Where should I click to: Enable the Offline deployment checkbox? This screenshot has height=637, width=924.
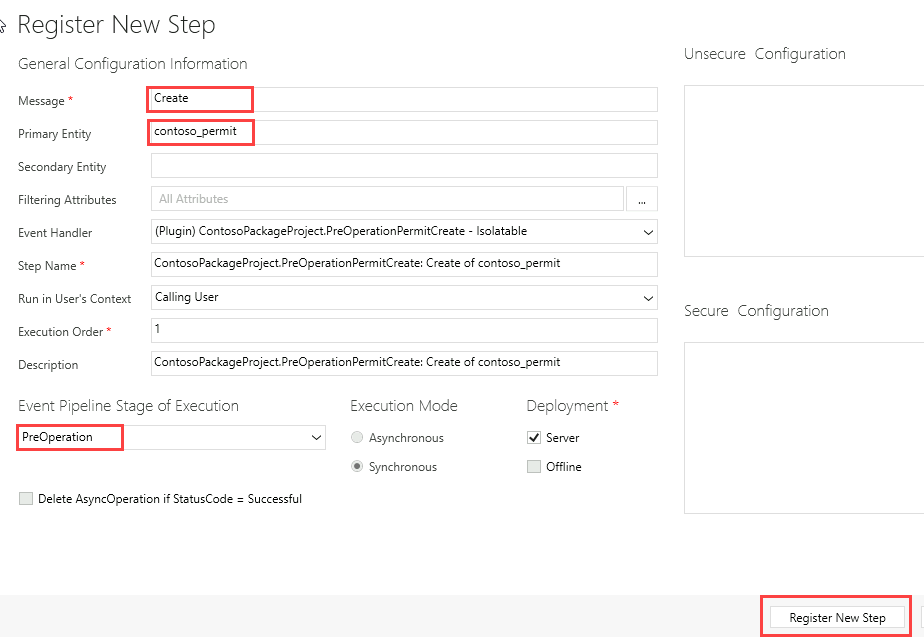click(x=534, y=467)
